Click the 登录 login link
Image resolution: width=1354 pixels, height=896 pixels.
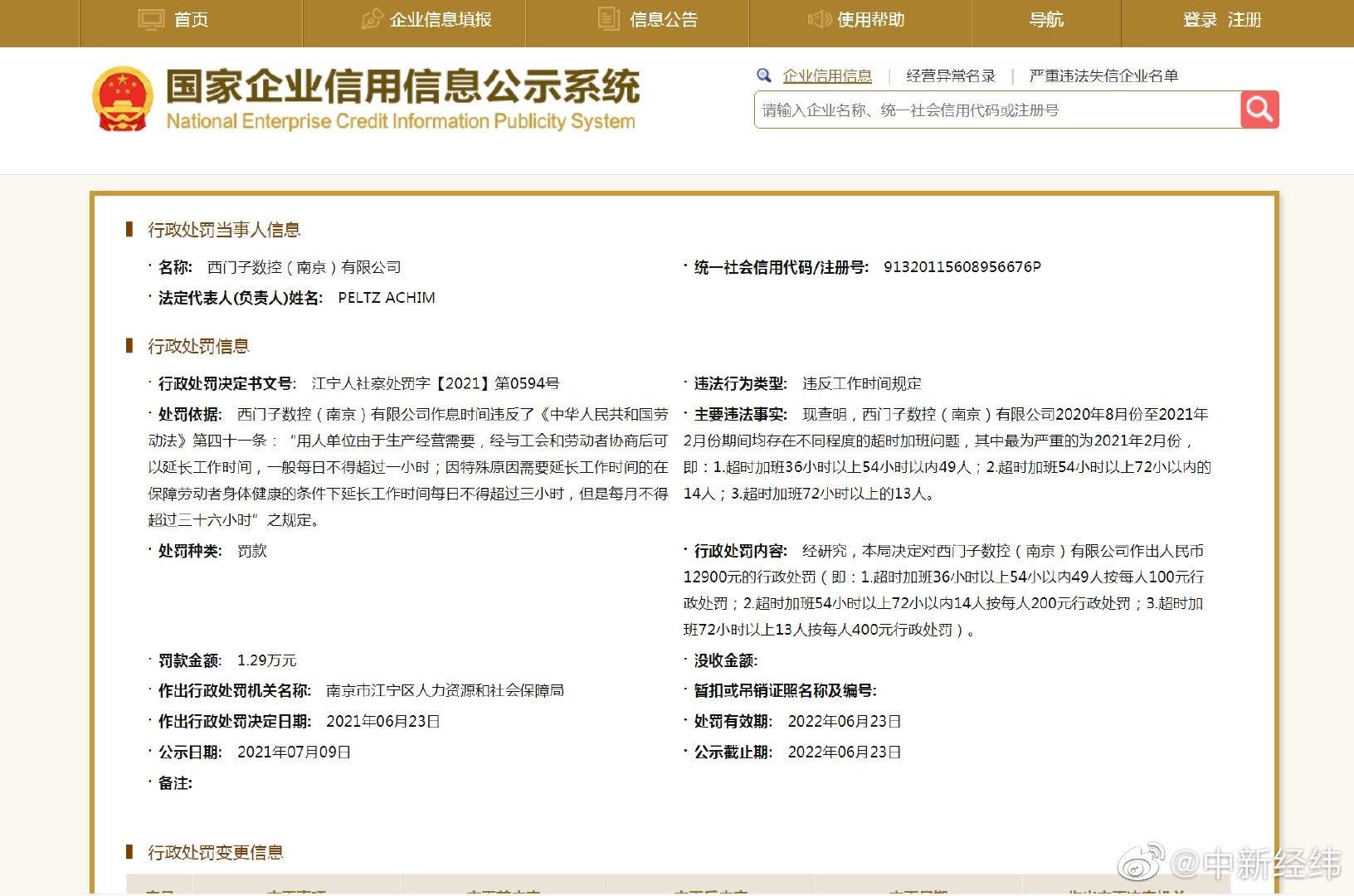pyautogui.click(x=1200, y=20)
